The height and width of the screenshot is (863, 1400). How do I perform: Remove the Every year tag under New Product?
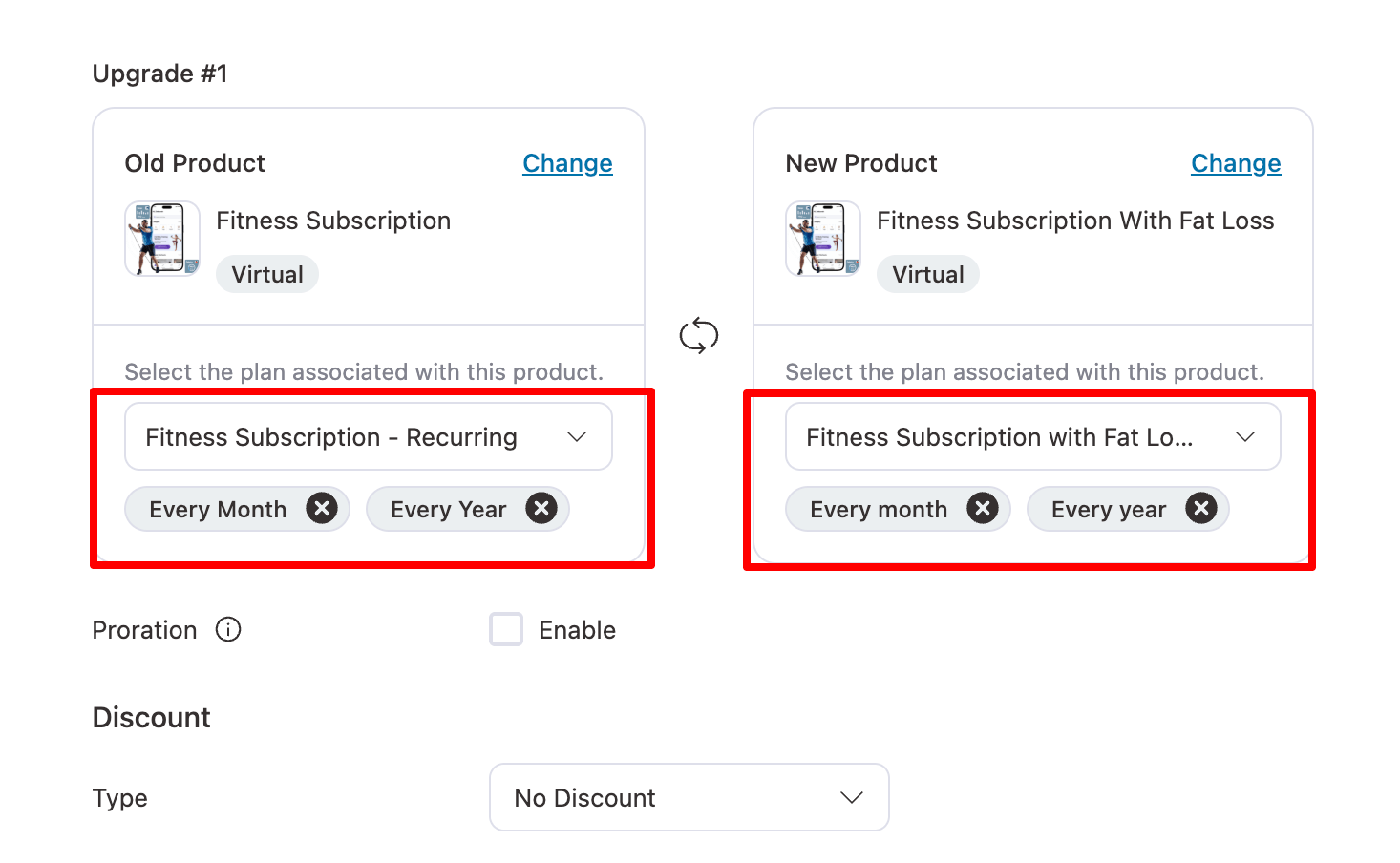pyautogui.click(x=1200, y=509)
